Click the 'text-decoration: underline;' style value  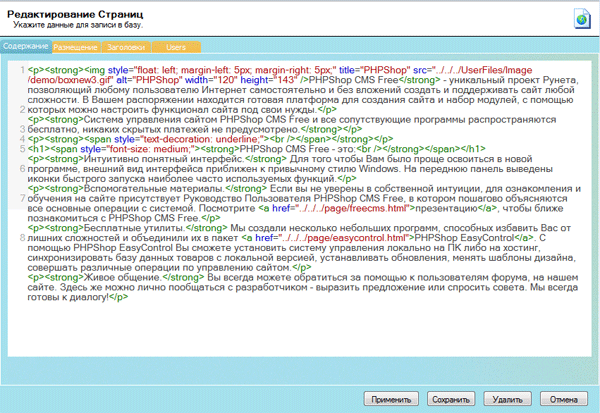[x=202, y=139]
